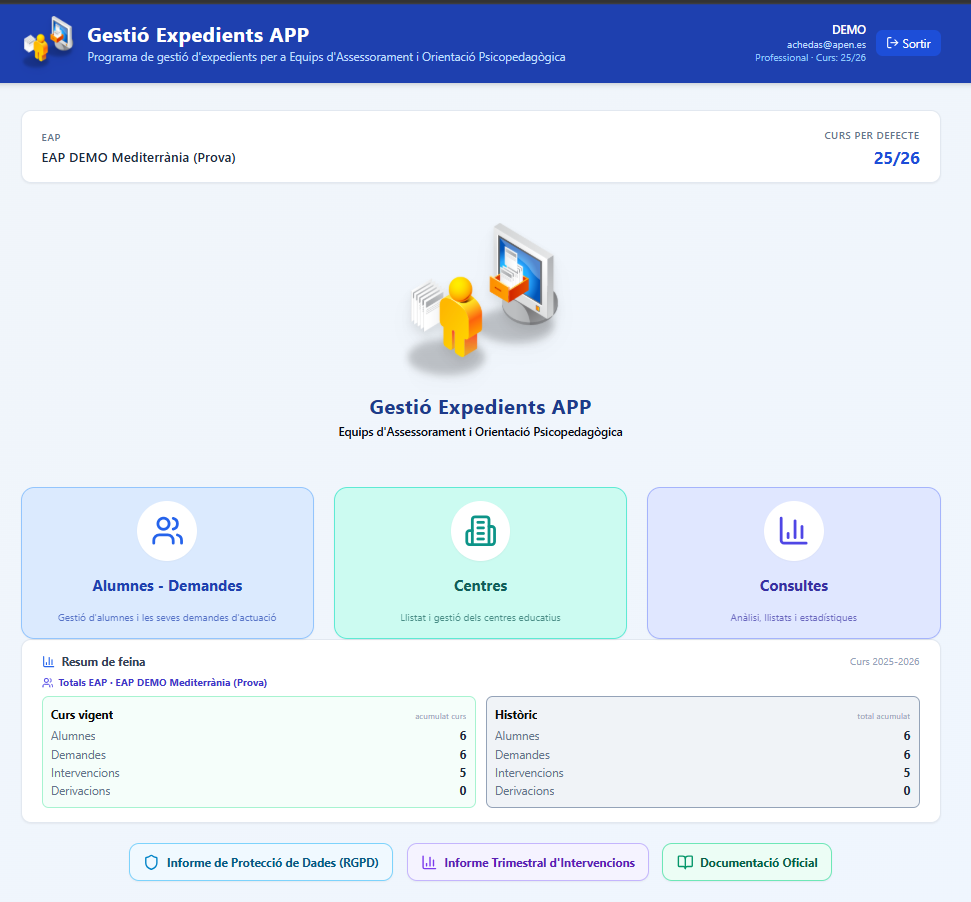
Task: Click the Demandes row in Històric
Action: (703, 755)
